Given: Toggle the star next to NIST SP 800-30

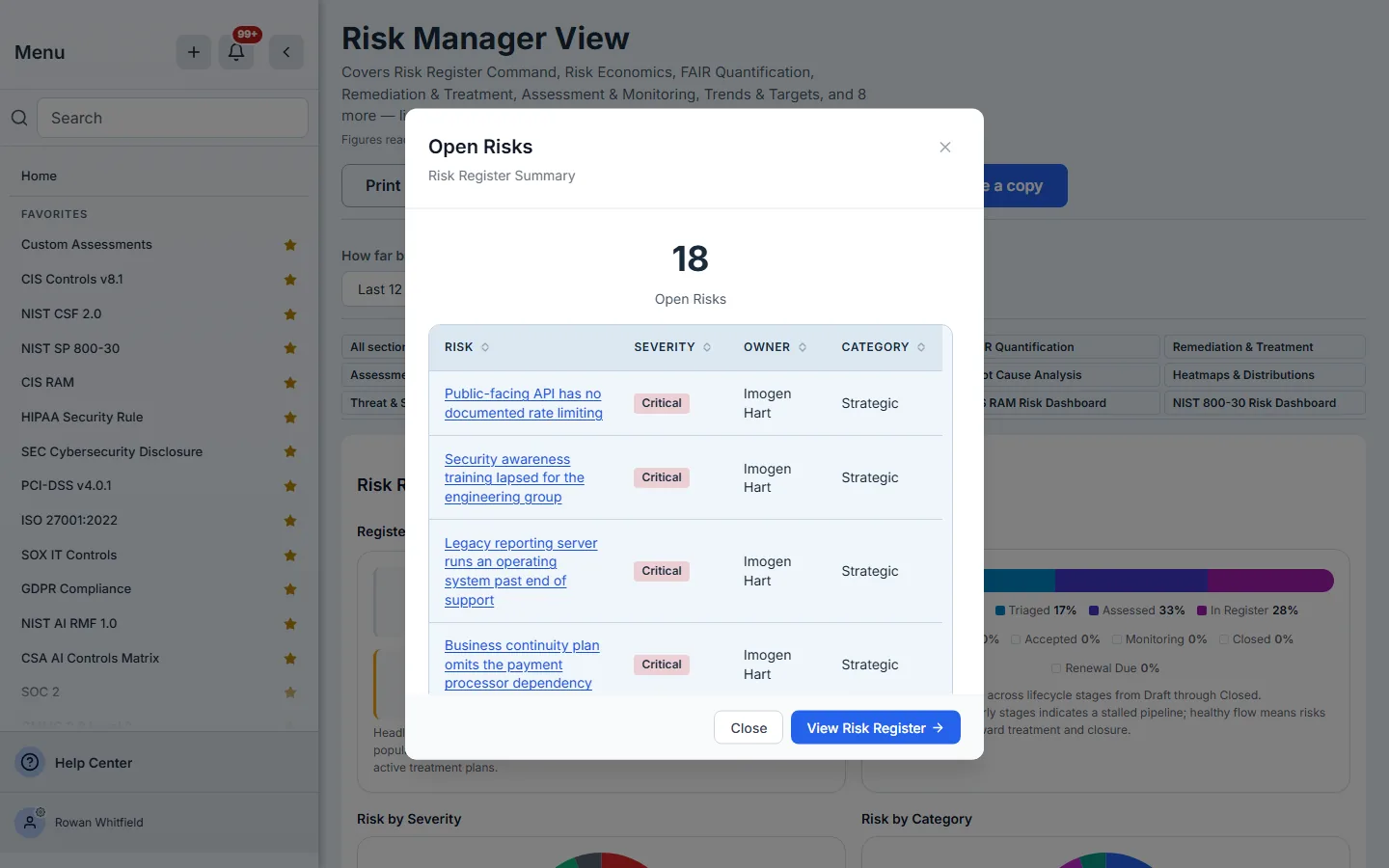Looking at the screenshot, I should pos(290,348).
